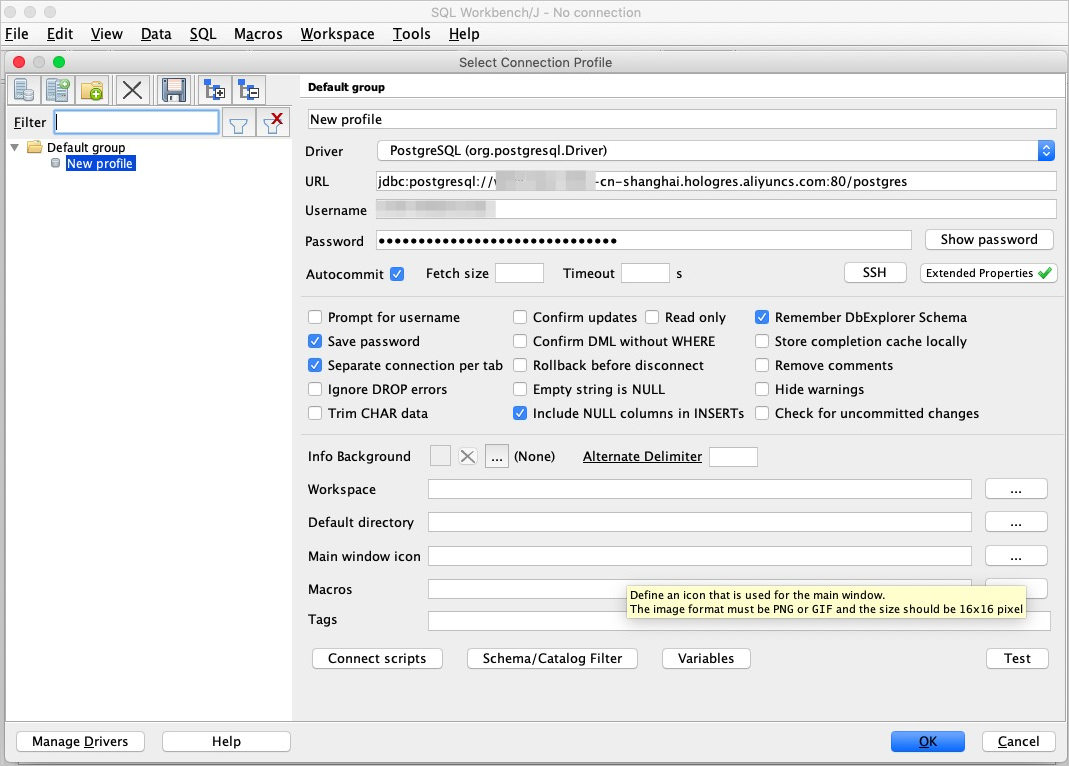Open the Workspace menu

(x=337, y=34)
